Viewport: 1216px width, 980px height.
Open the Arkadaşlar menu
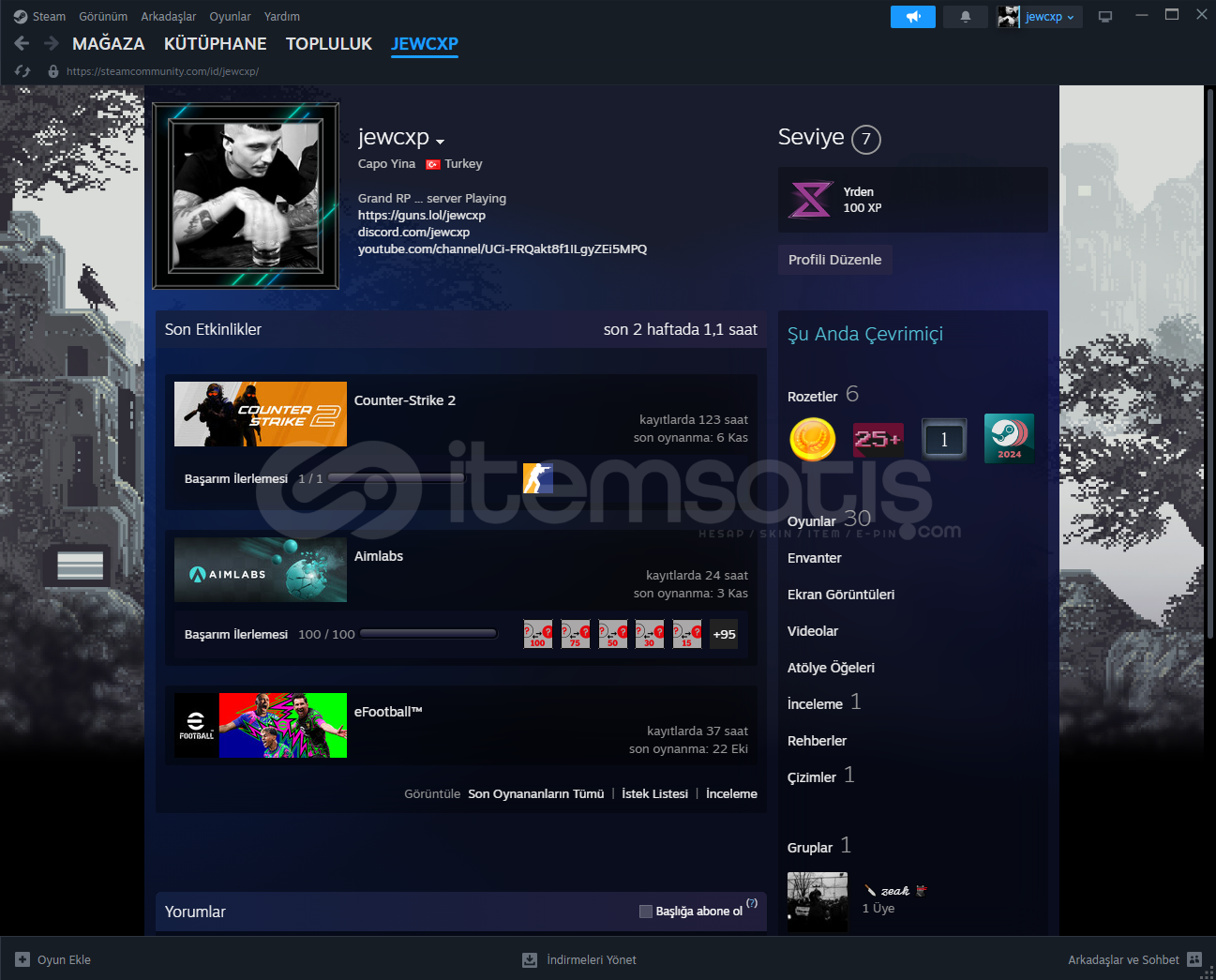[x=169, y=17]
